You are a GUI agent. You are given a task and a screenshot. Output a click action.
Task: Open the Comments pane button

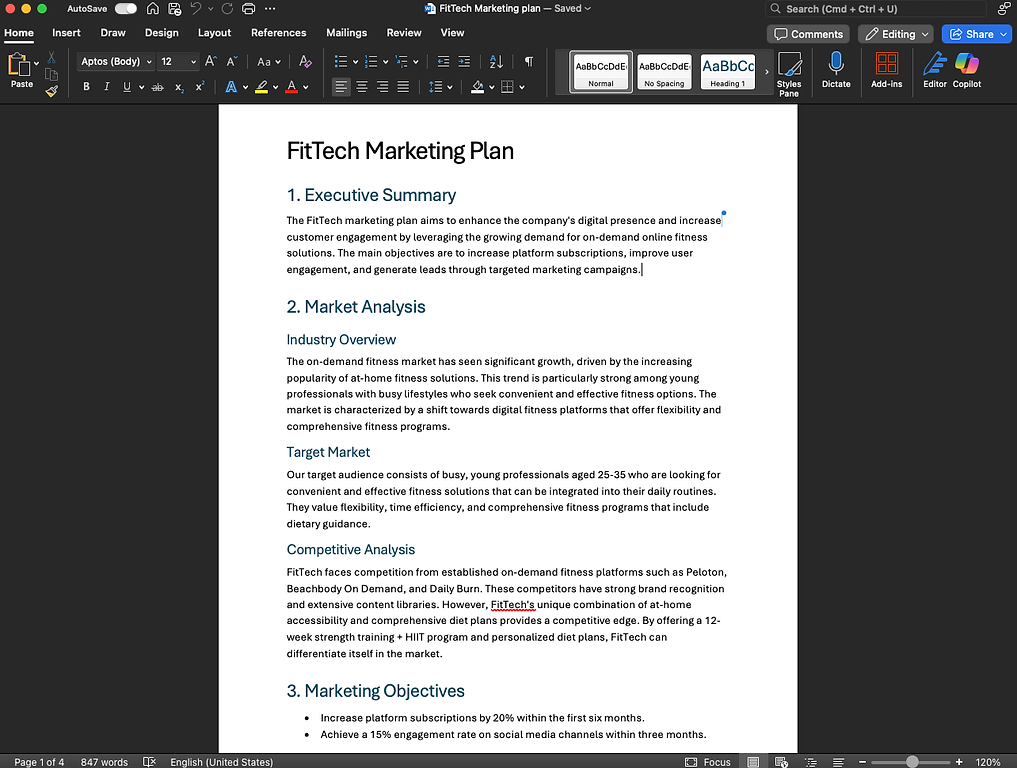pyautogui.click(x=808, y=34)
